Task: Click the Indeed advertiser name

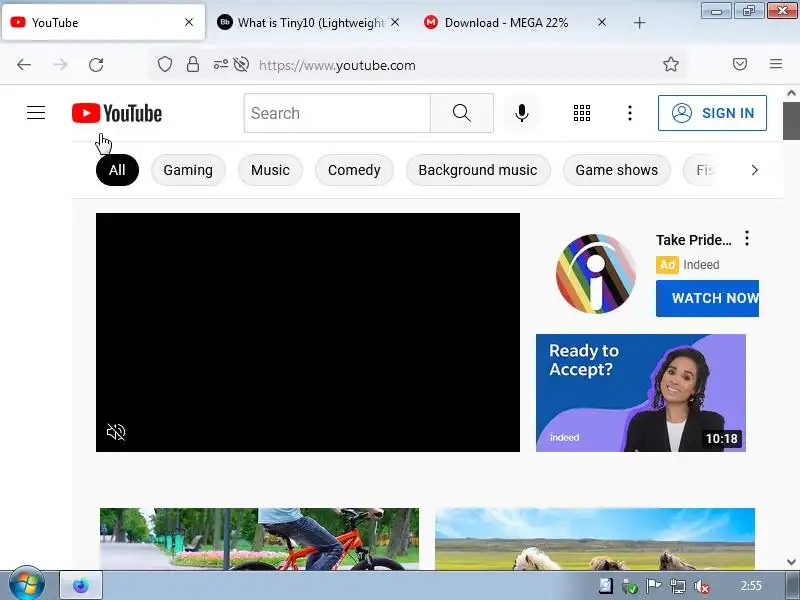Action: (x=701, y=265)
